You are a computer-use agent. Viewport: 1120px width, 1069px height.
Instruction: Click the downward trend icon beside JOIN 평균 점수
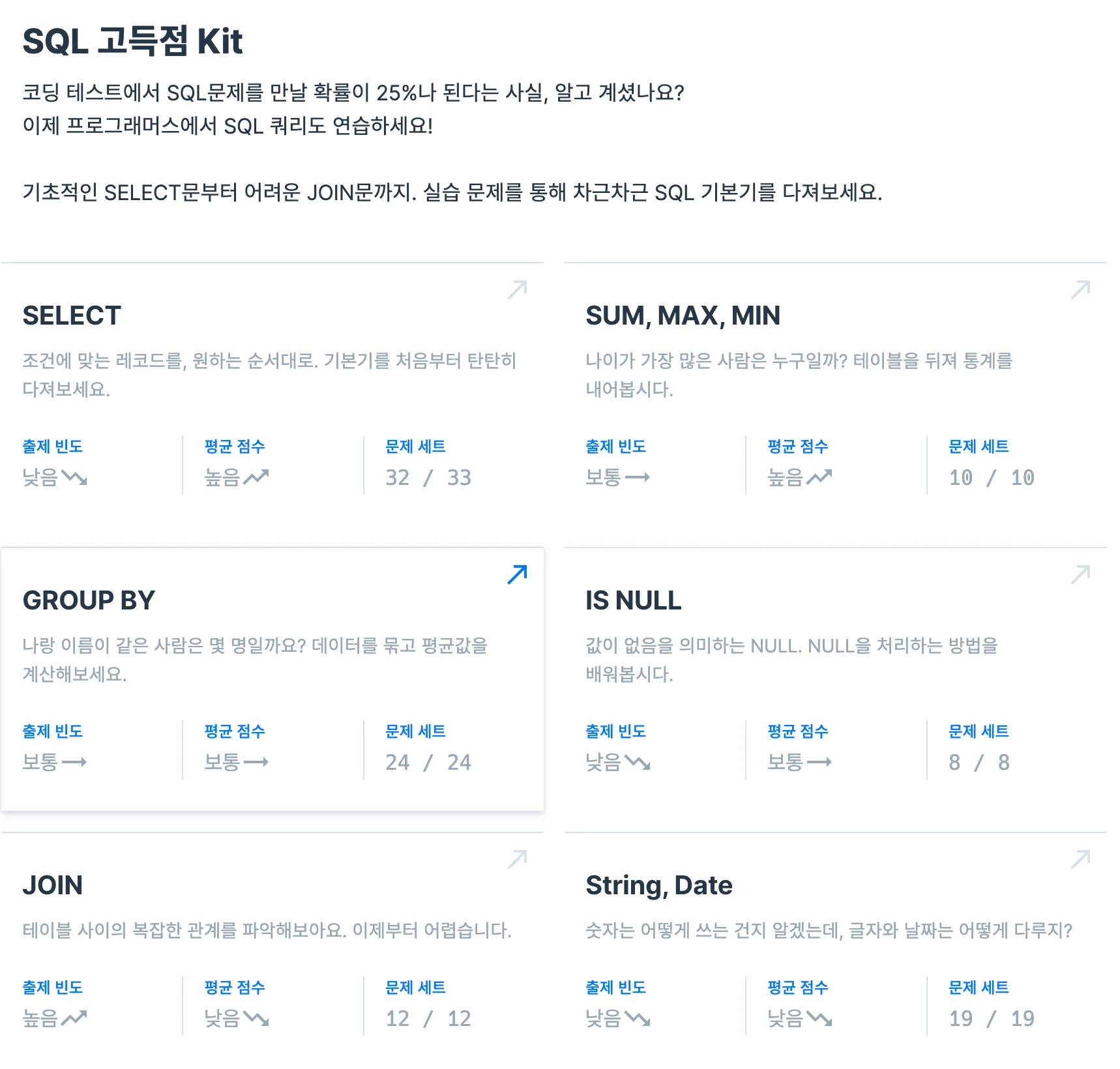coord(258,1019)
